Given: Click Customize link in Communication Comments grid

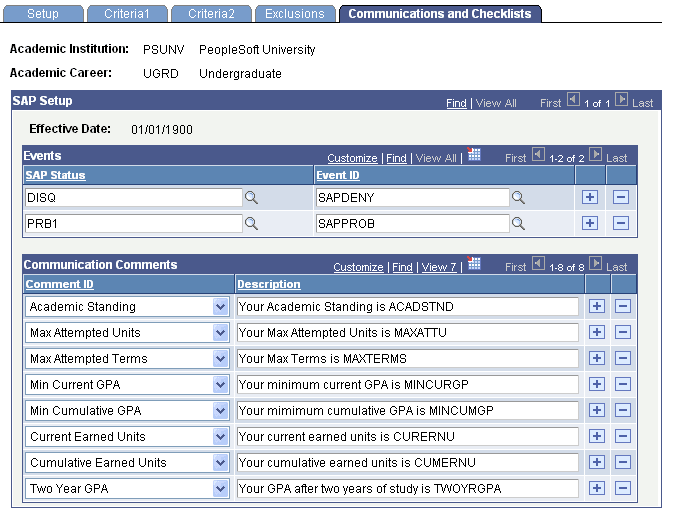Looking at the screenshot, I should pyautogui.click(x=358, y=267).
